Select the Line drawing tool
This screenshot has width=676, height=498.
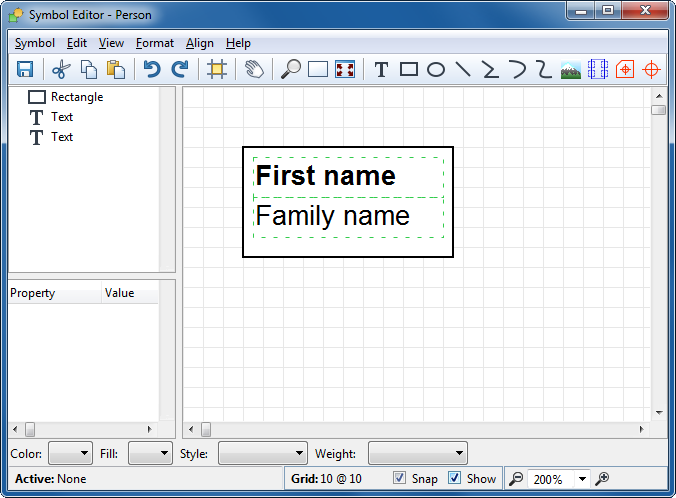click(x=463, y=69)
